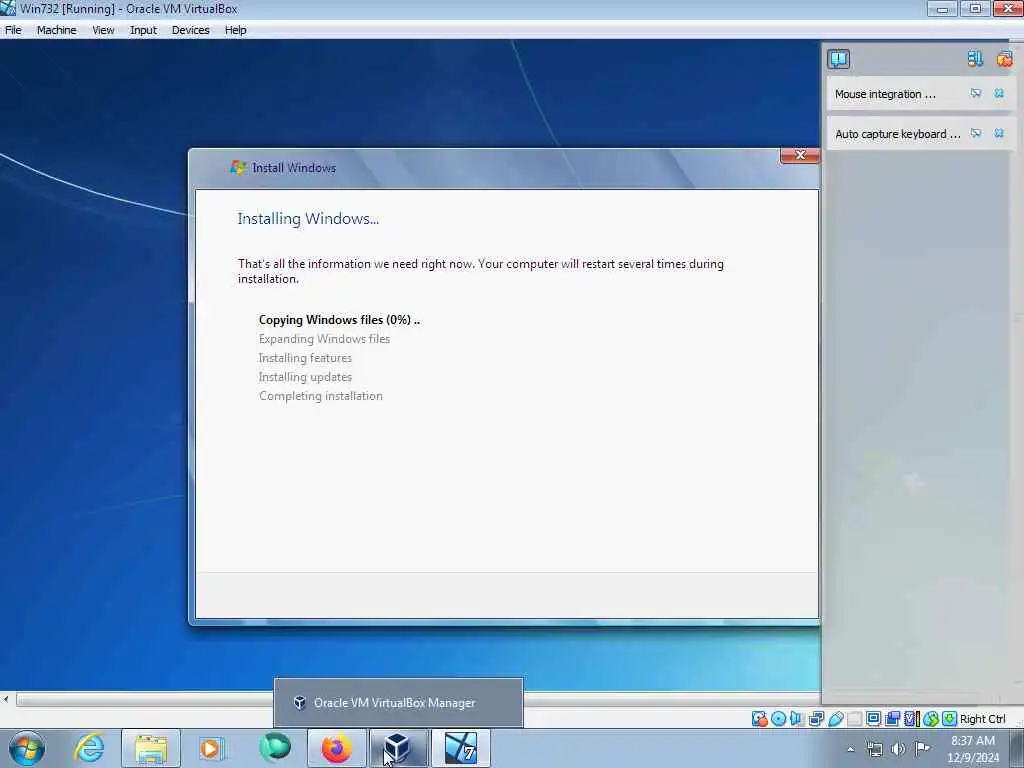Click the hard disk activity status icon

click(x=760, y=719)
